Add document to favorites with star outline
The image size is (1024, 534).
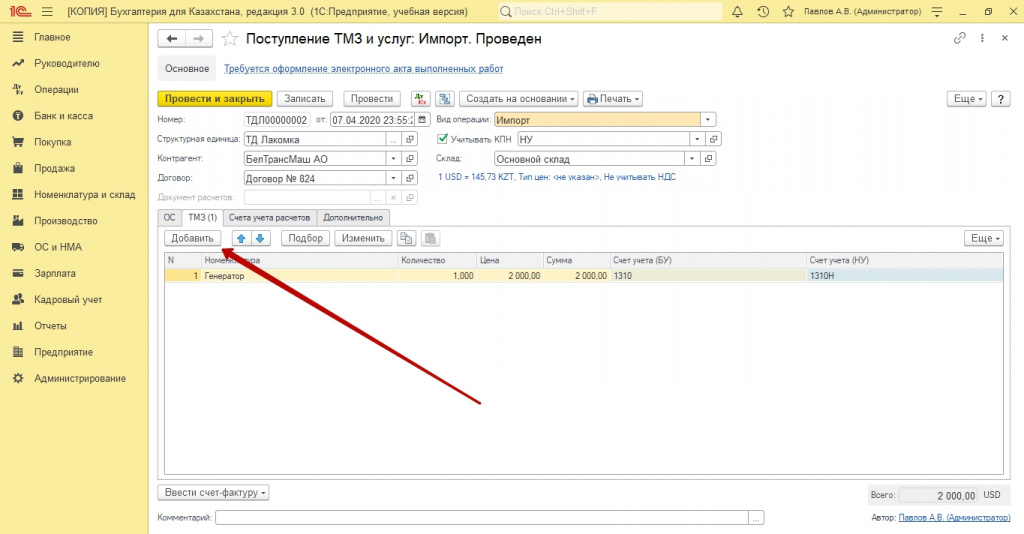(229, 39)
